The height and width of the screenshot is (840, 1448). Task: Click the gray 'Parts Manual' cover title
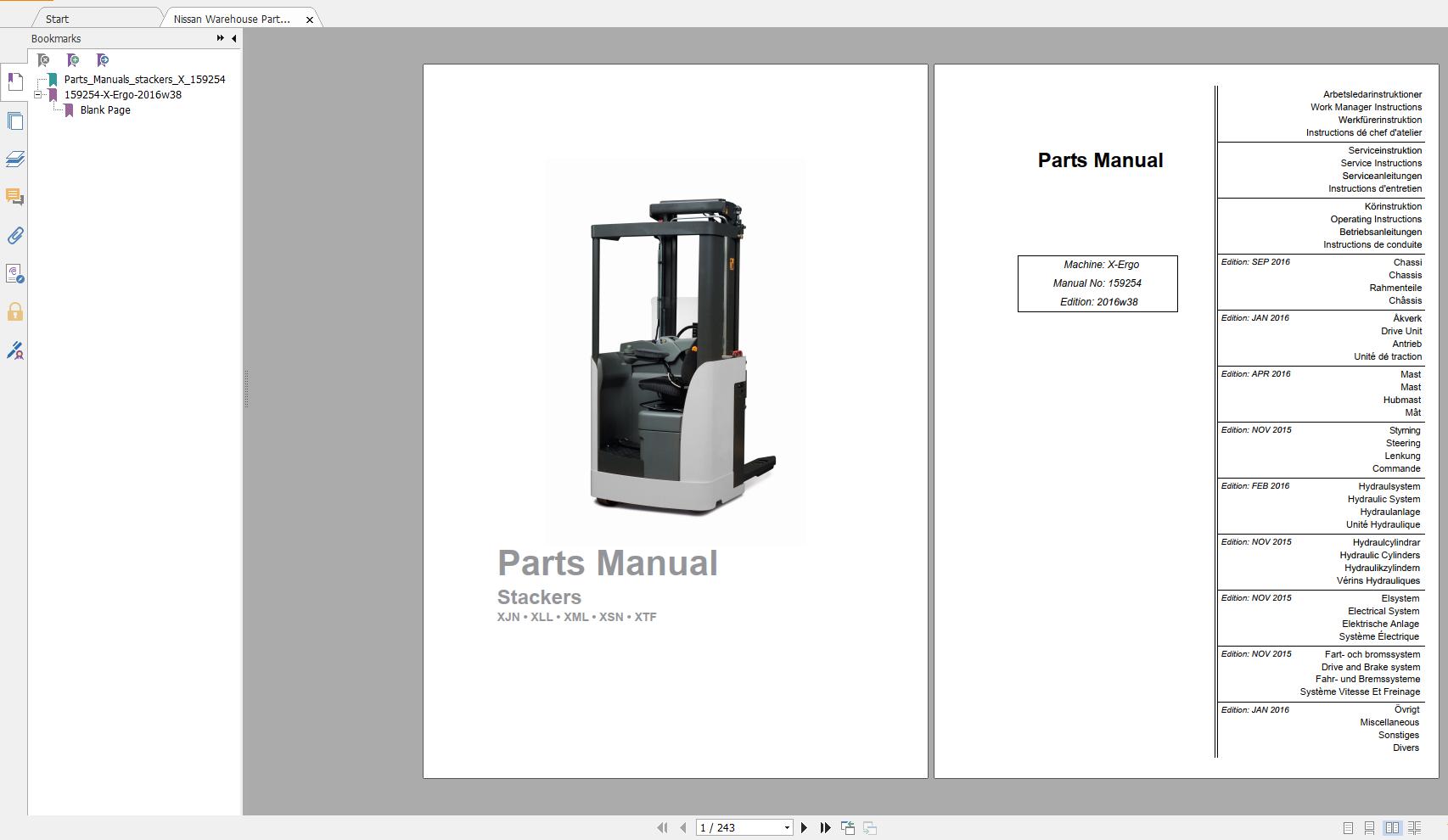(608, 563)
